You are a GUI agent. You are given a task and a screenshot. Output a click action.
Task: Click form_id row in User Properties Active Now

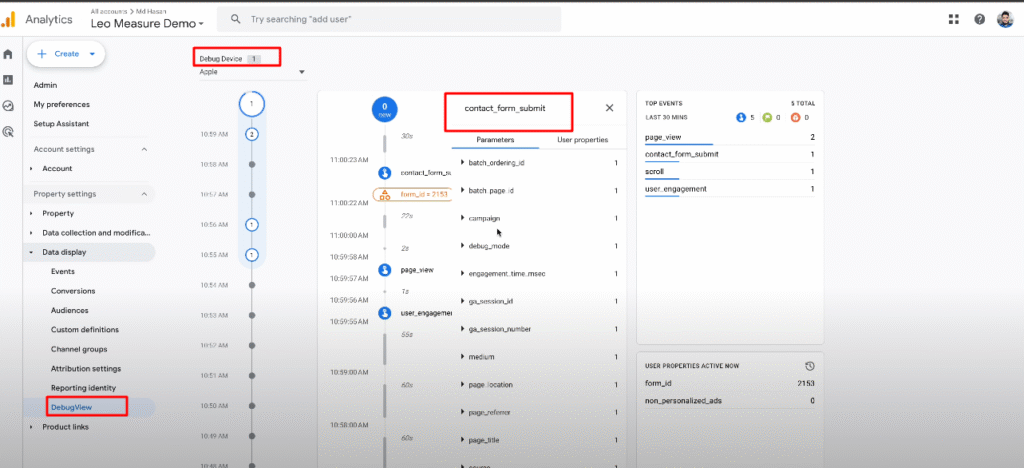click(729, 384)
